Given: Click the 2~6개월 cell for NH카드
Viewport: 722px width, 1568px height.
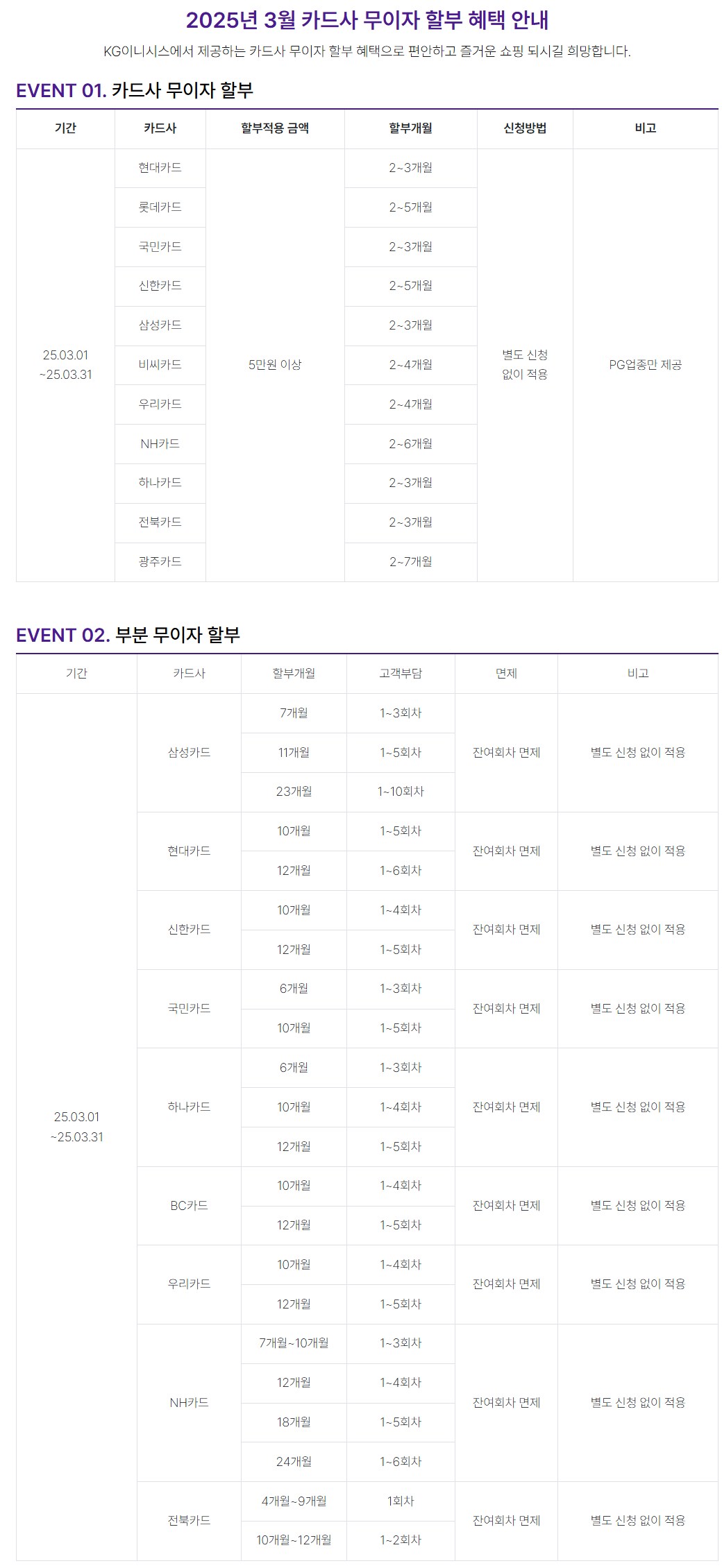Looking at the screenshot, I should pyautogui.click(x=411, y=443).
